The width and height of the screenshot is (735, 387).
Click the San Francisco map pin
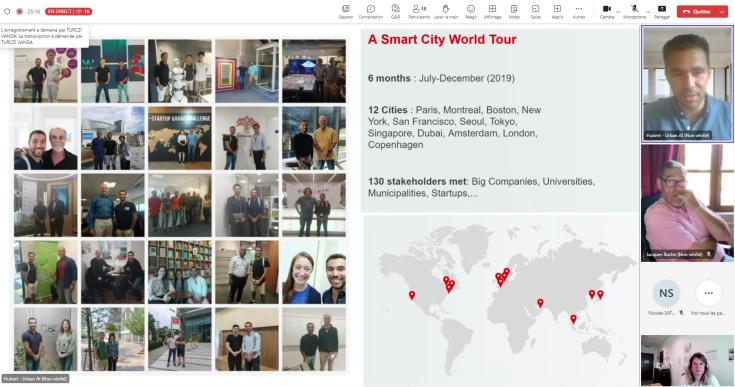(x=412, y=295)
